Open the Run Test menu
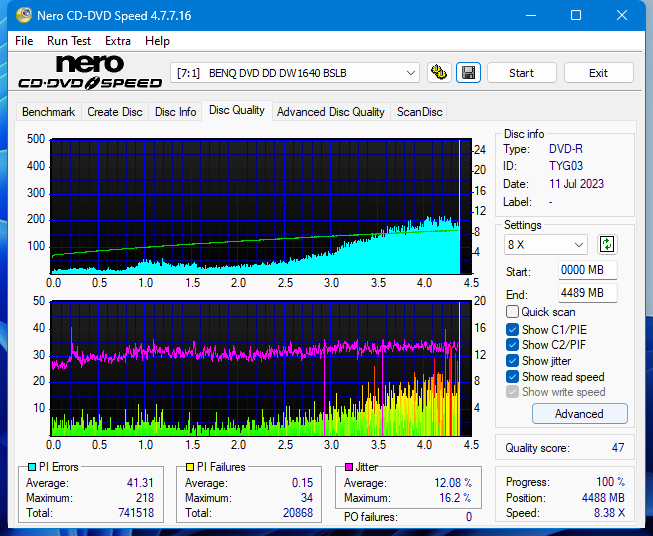Screen dimensions: 653x536 [69, 41]
